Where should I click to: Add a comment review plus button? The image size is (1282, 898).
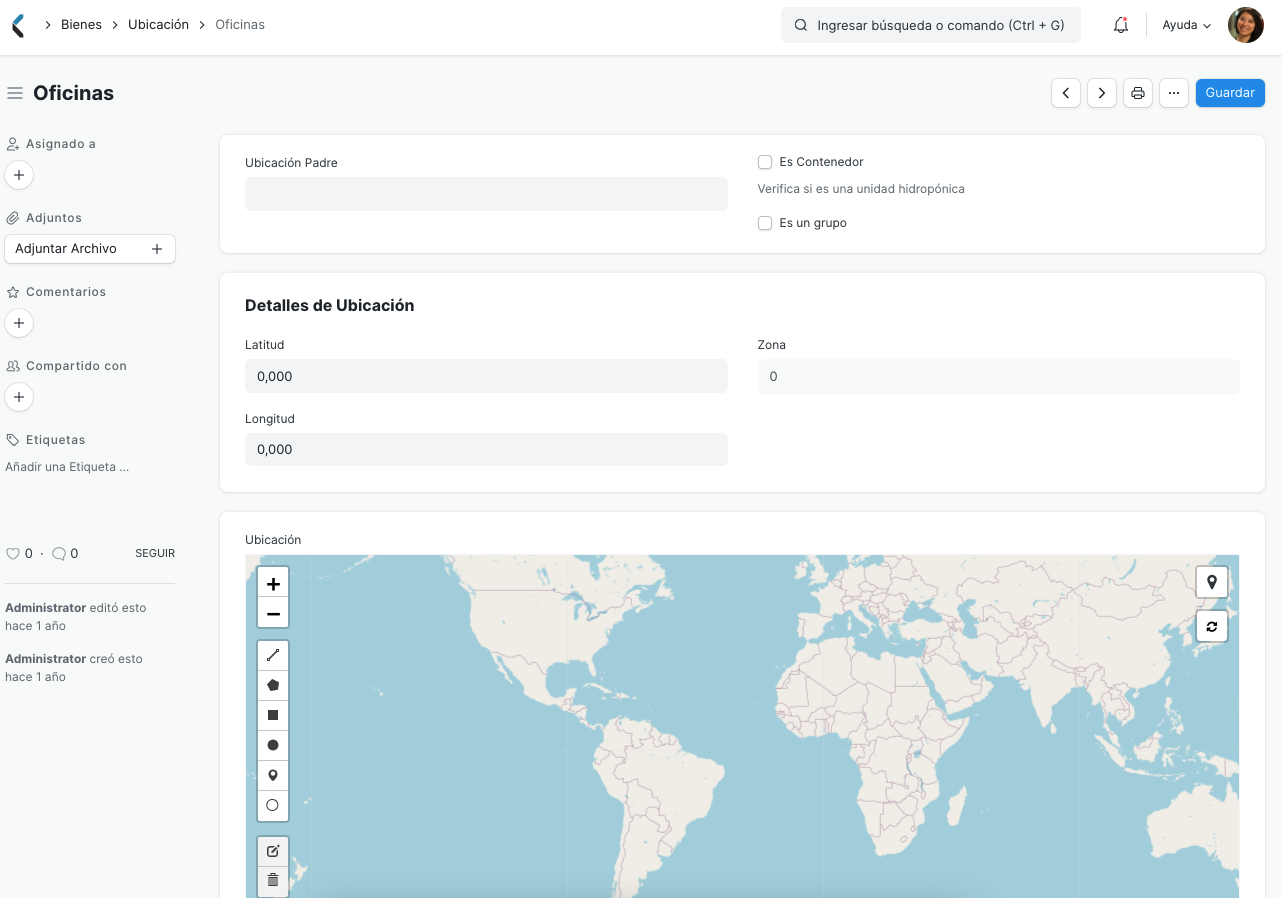pos(19,323)
